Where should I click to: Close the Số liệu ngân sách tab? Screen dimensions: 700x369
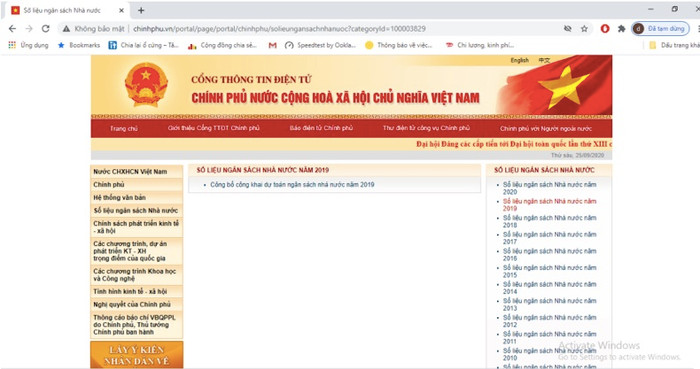coord(121,10)
